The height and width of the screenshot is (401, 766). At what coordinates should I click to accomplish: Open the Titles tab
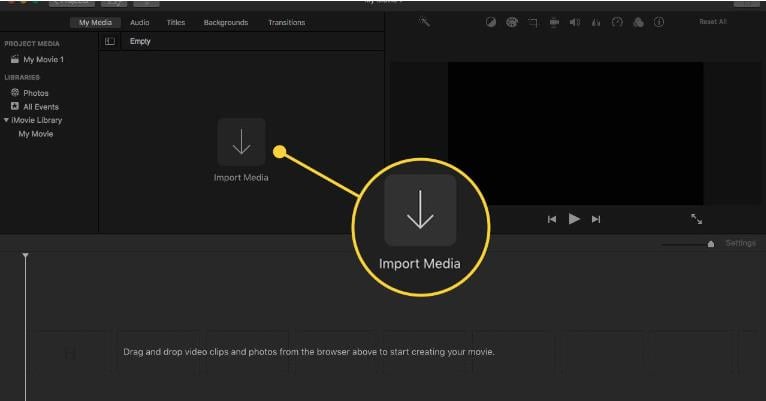[x=176, y=22]
